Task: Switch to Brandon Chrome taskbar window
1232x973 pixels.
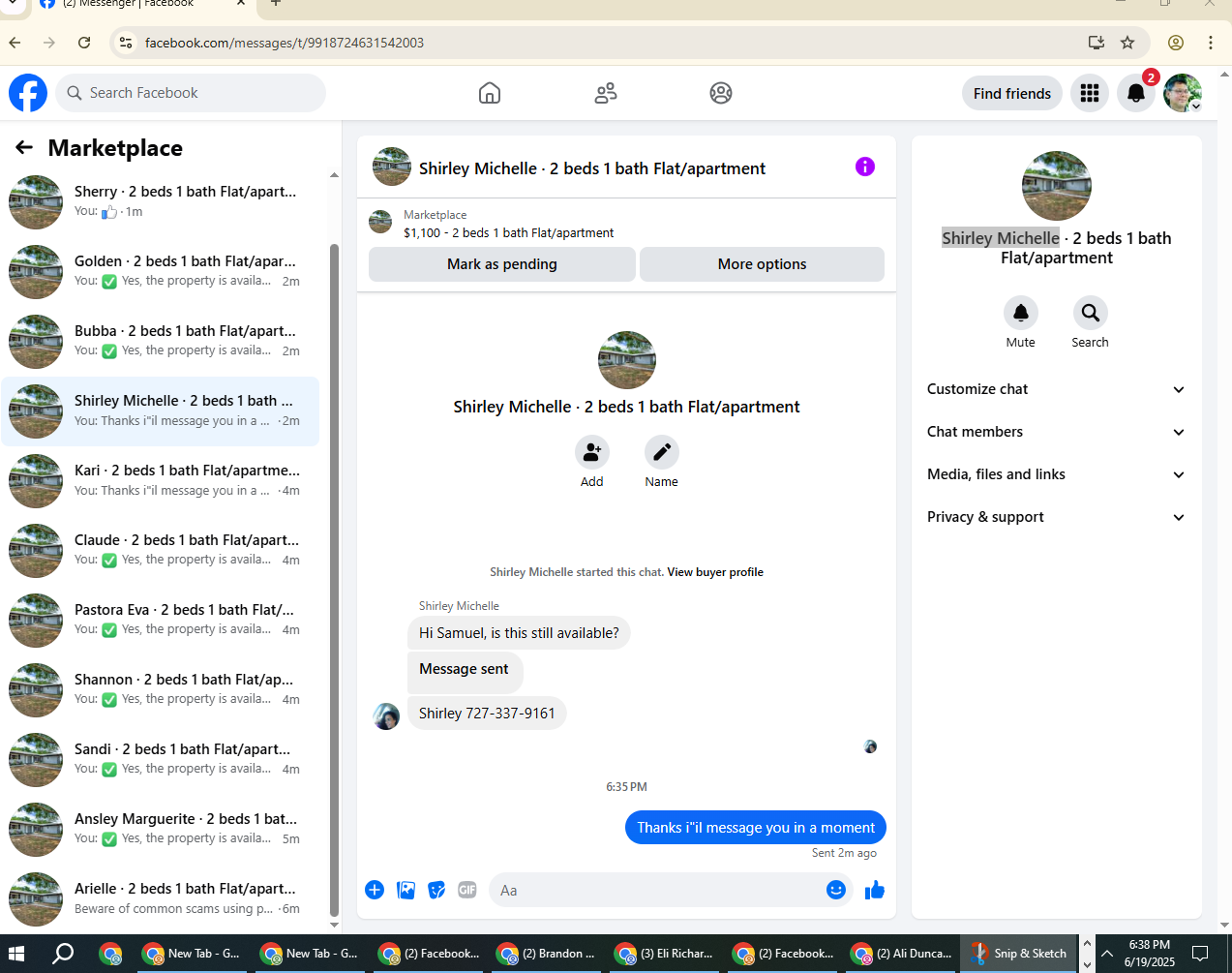Action: [546, 954]
